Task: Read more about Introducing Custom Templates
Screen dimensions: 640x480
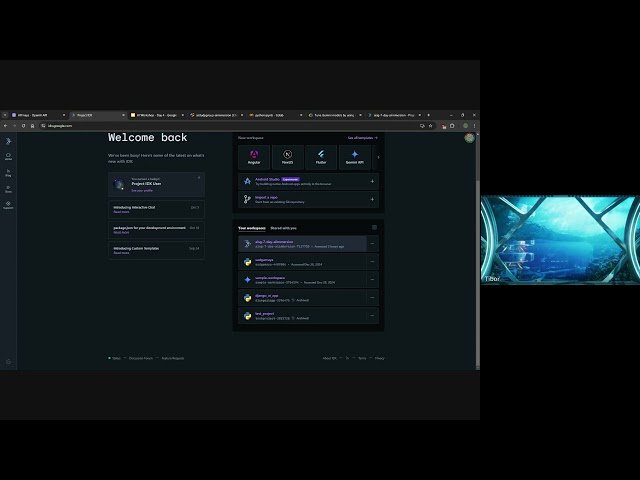Action: click(121, 253)
